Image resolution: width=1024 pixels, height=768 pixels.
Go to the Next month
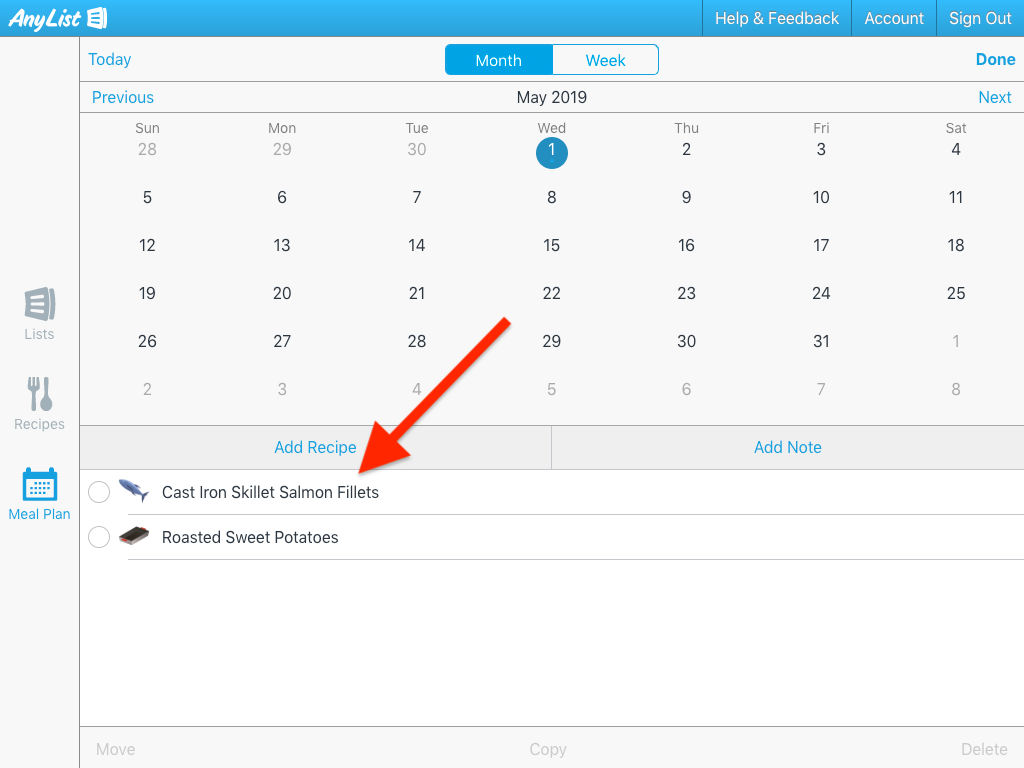994,97
